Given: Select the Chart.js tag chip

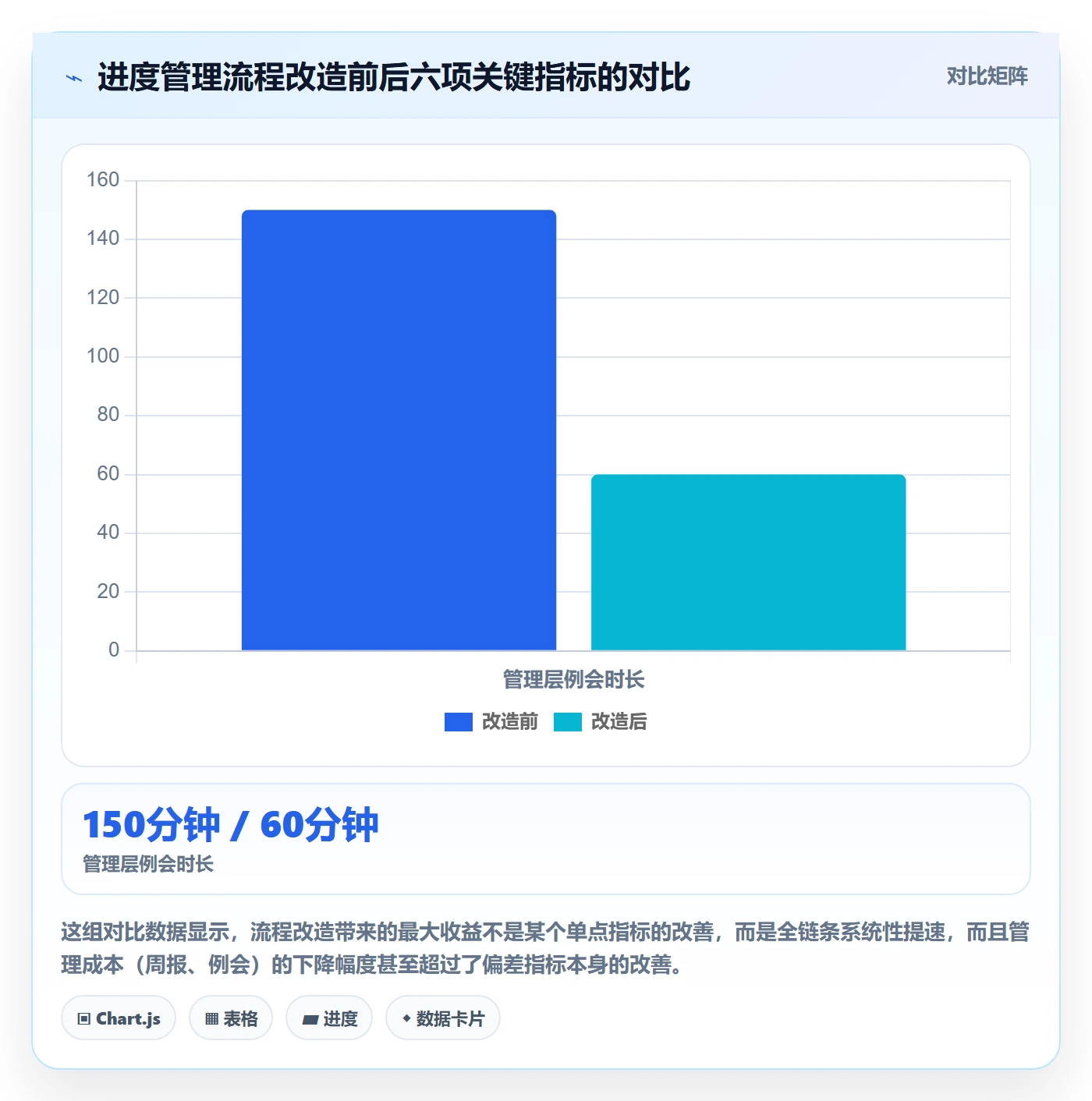Looking at the screenshot, I should [x=119, y=1018].
